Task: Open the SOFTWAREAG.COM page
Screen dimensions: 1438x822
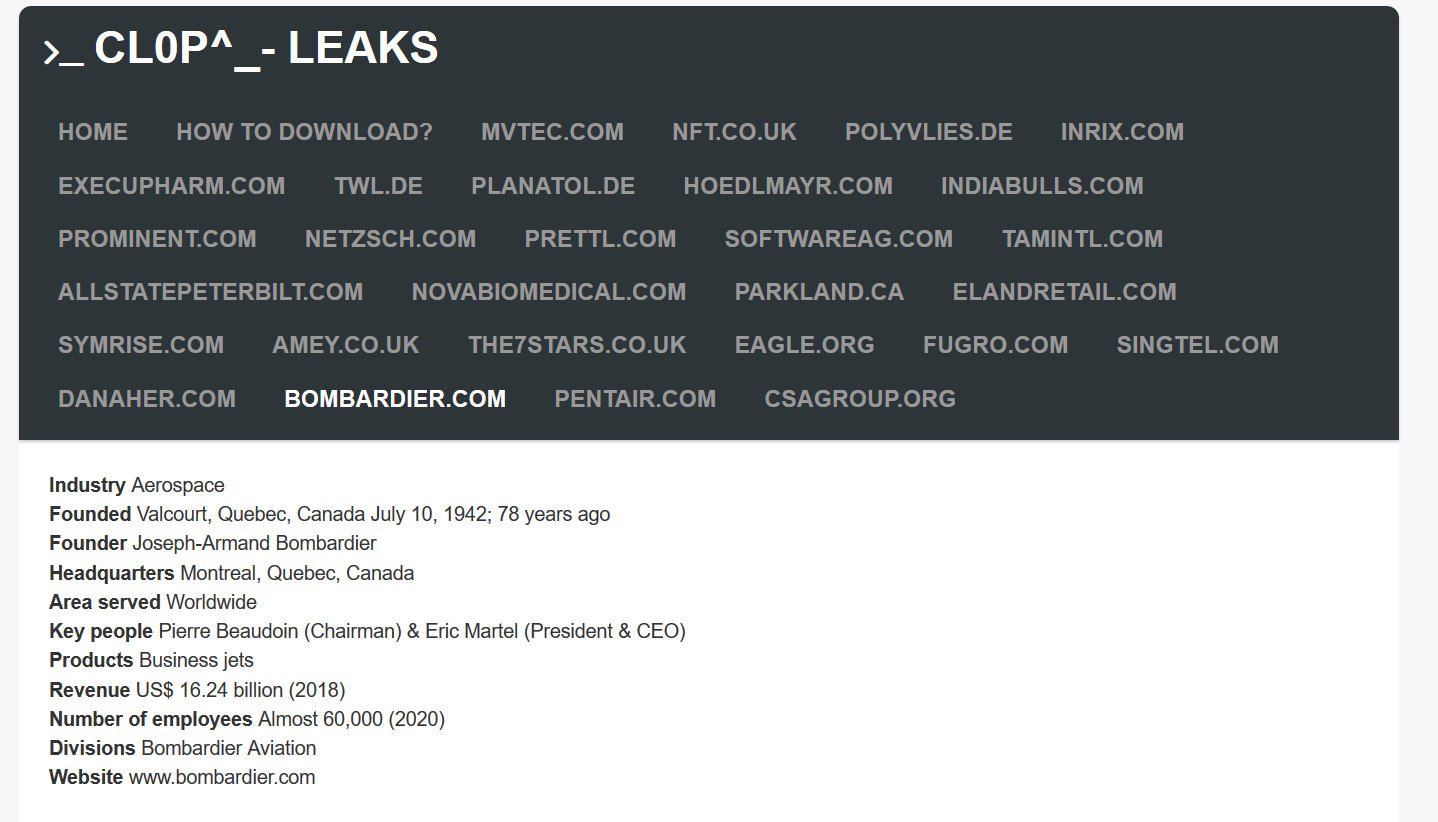Action: tap(838, 239)
